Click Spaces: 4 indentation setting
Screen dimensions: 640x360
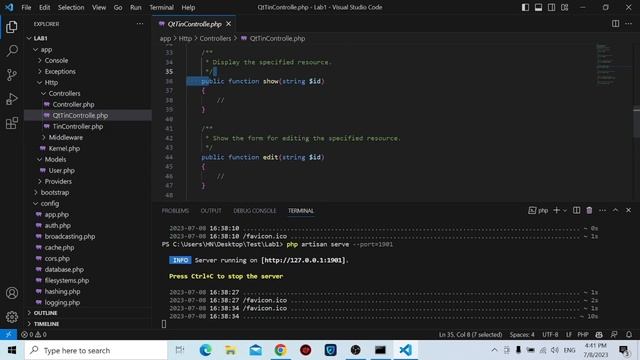click(522, 334)
